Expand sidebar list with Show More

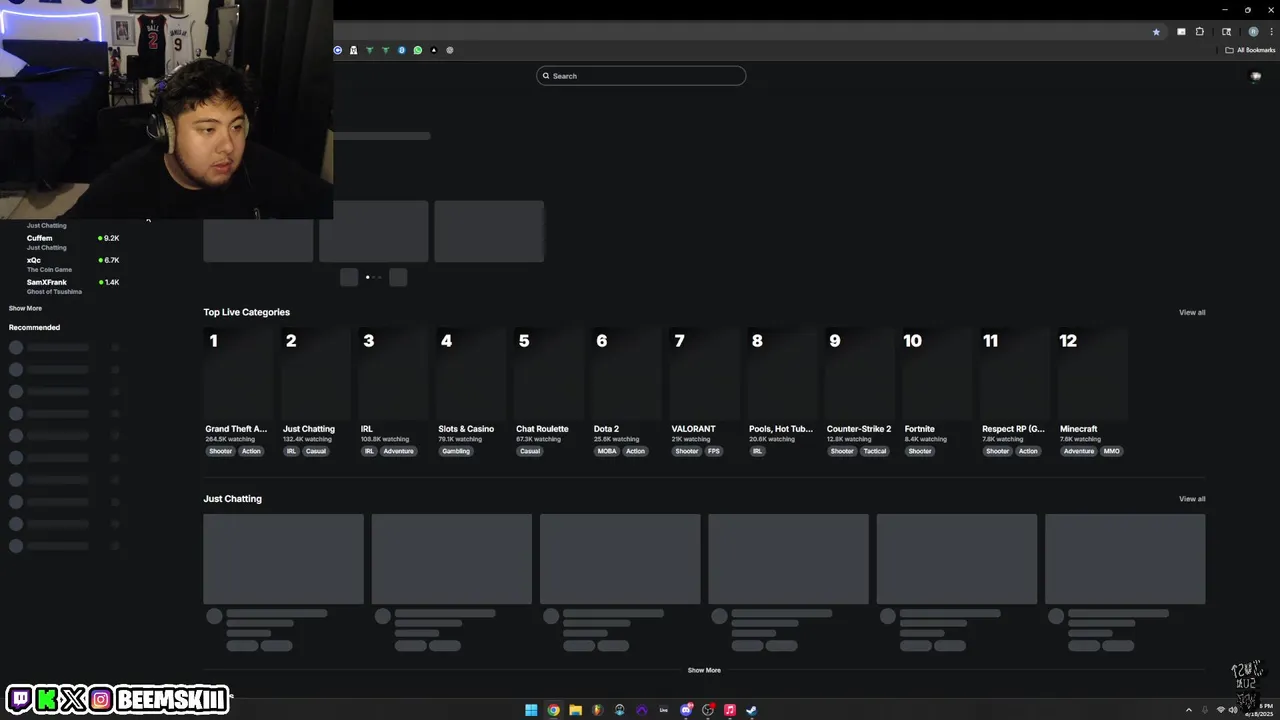click(x=25, y=308)
